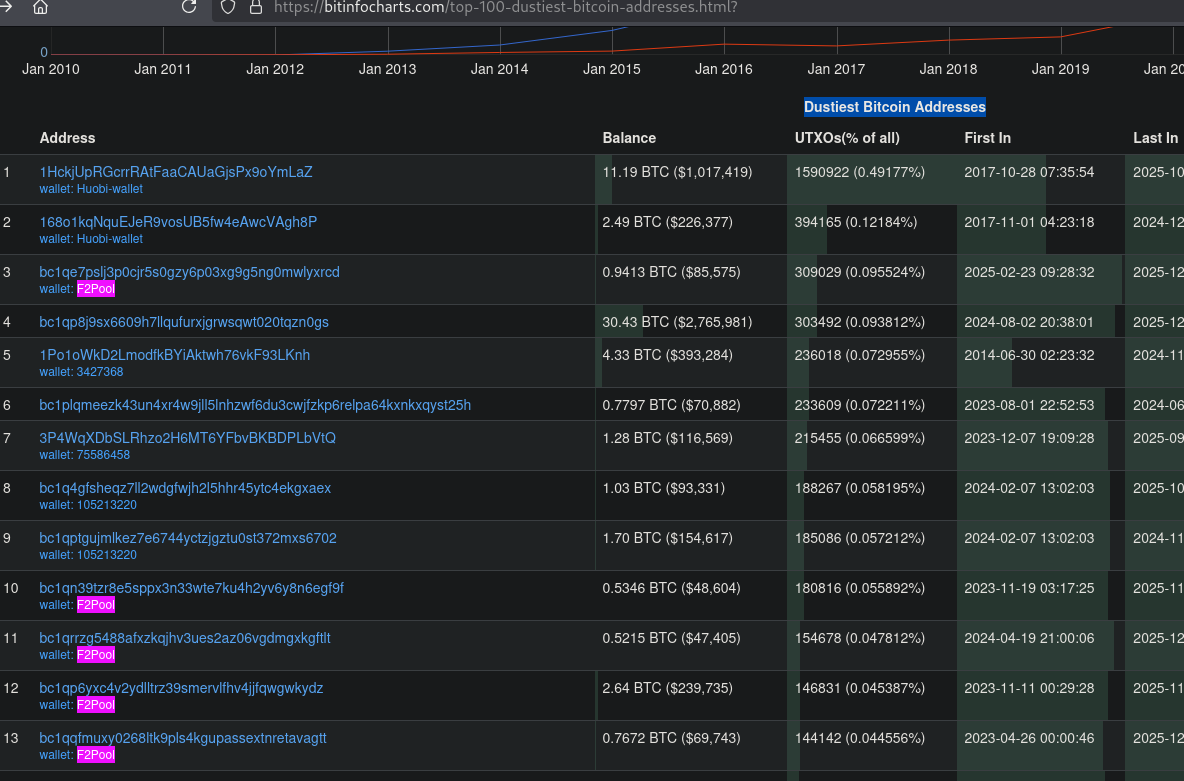The width and height of the screenshot is (1184, 781).
Task: Open F2Pool wallet tag in row 13
Action: [96, 754]
